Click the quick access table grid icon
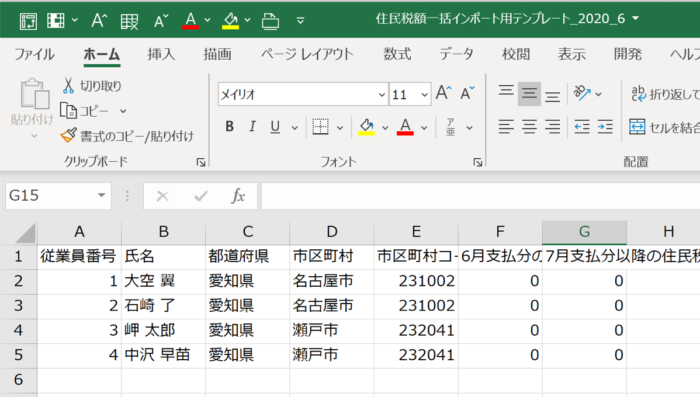Image resolution: width=700 pixels, height=397 pixels. click(x=129, y=21)
